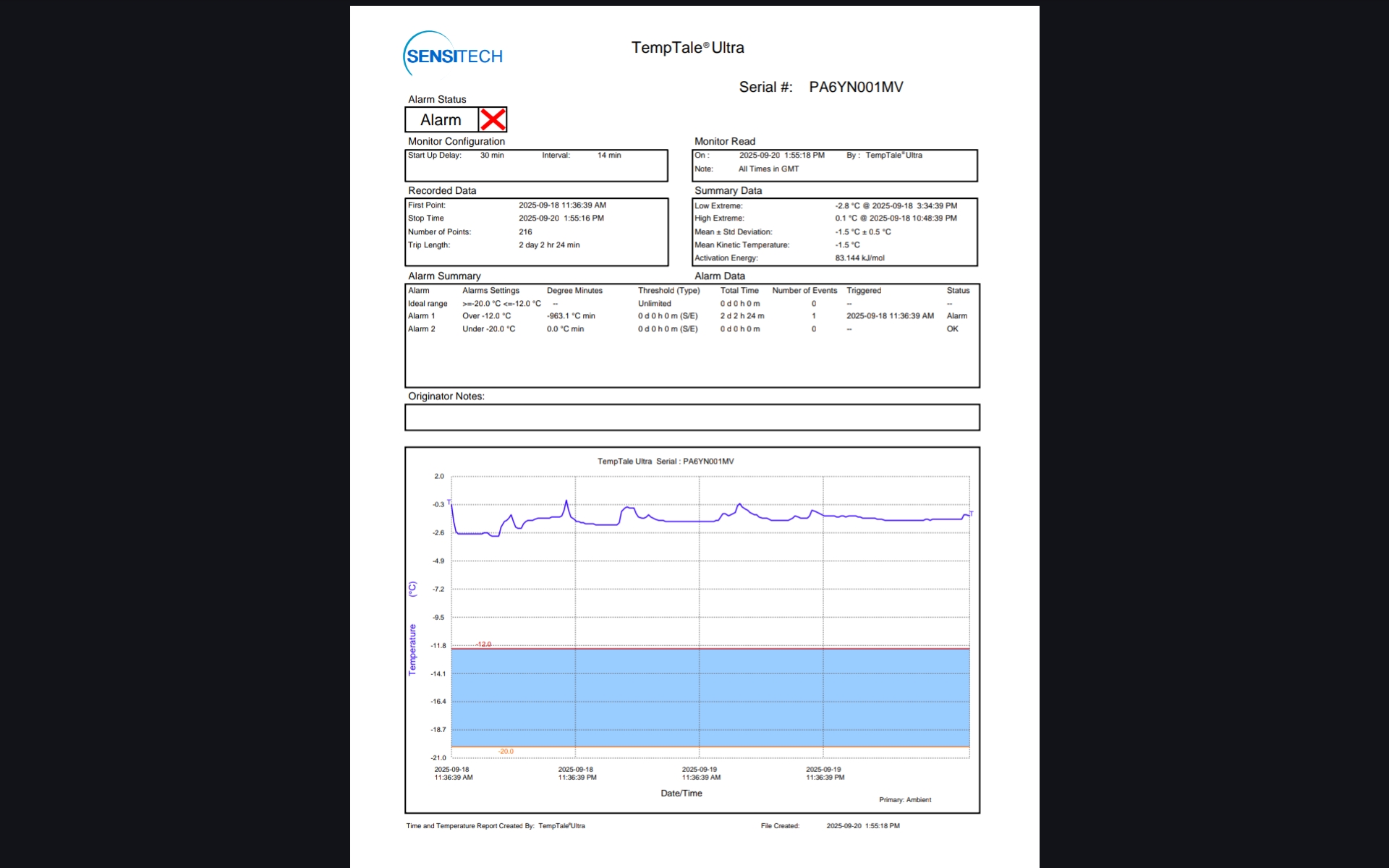The height and width of the screenshot is (868, 1389).
Task: Click the Ideal range row label
Action: [428, 304]
